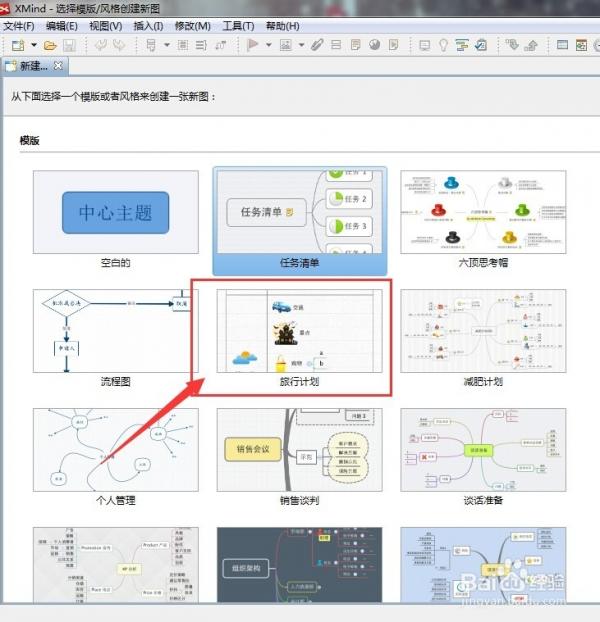
Task: Click the drill up arrow icon
Action: (x=531, y=45)
